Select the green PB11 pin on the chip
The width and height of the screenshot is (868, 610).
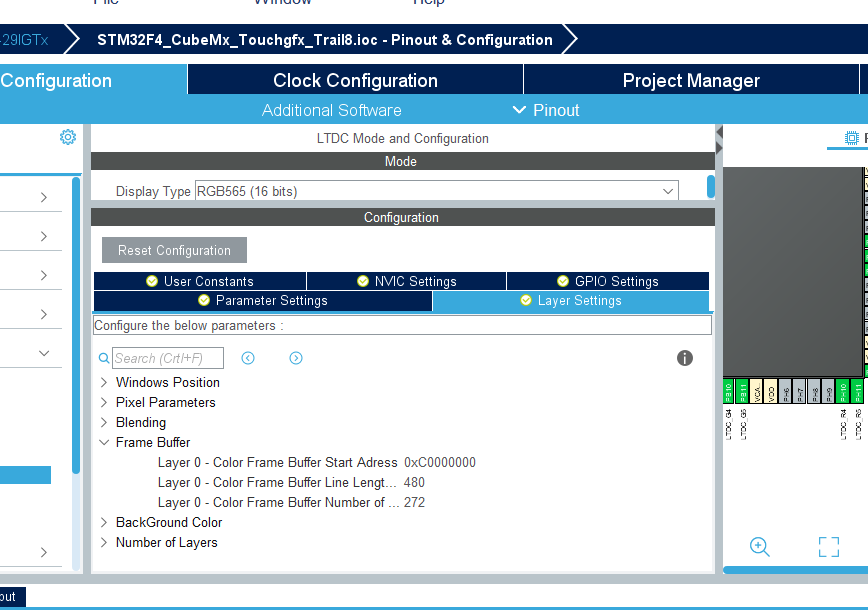click(x=742, y=391)
